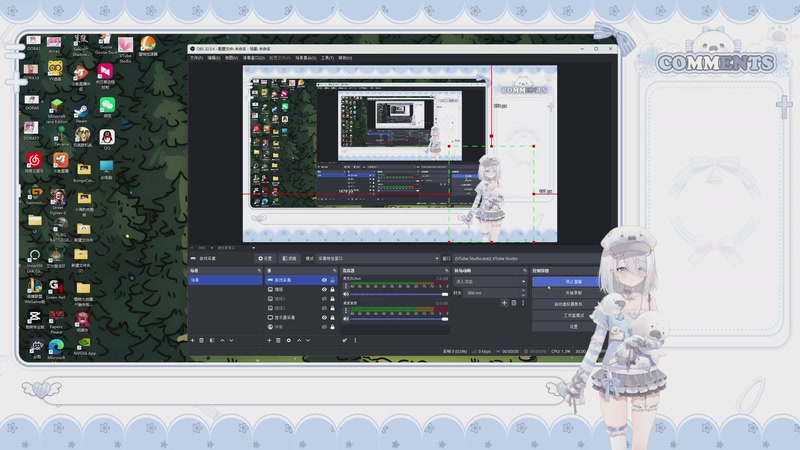Add a new source with plus icon

tap(269, 340)
